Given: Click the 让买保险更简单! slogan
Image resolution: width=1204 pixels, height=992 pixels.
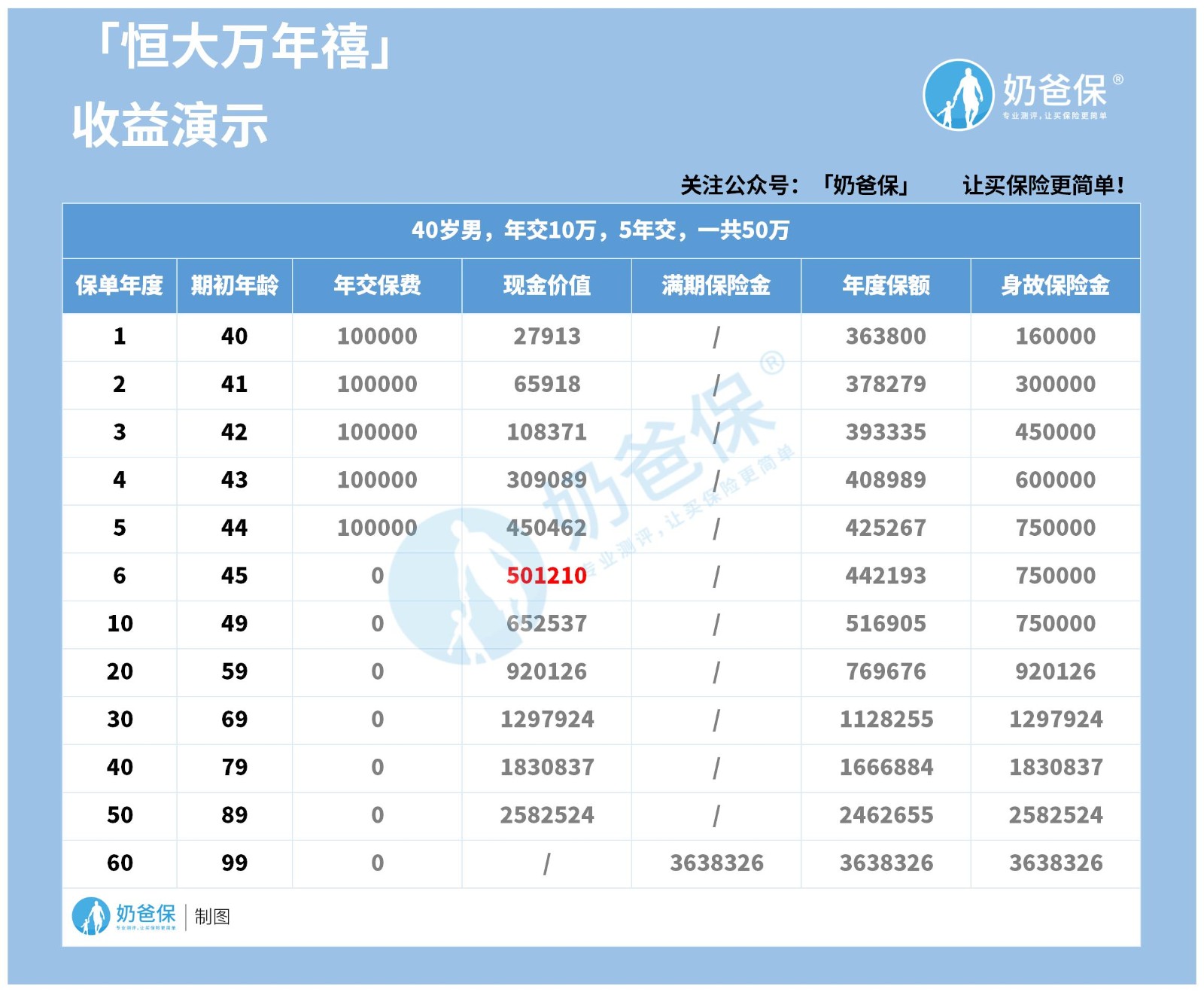Looking at the screenshot, I should 1044,185.
